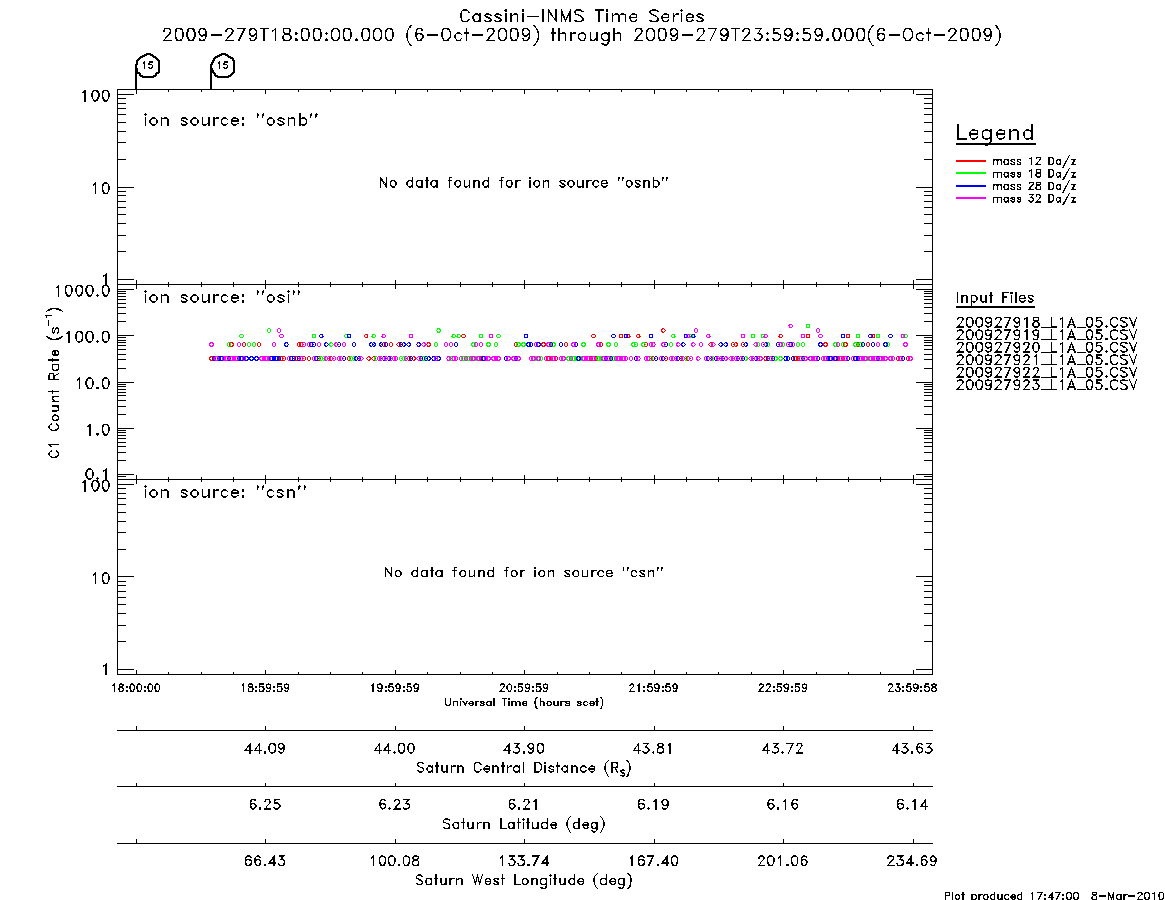Screen dimensions: 1165x900
Task: Select file 200927922_L1A_05.CSV
Action: pos(1046,373)
